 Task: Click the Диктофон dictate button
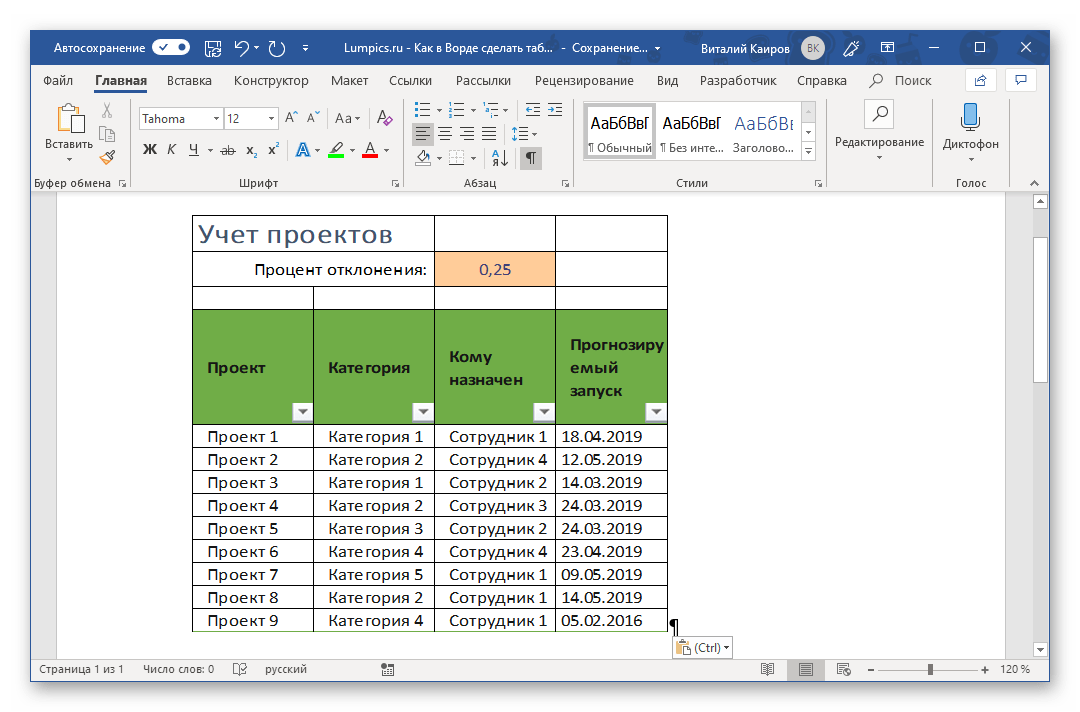(x=970, y=133)
